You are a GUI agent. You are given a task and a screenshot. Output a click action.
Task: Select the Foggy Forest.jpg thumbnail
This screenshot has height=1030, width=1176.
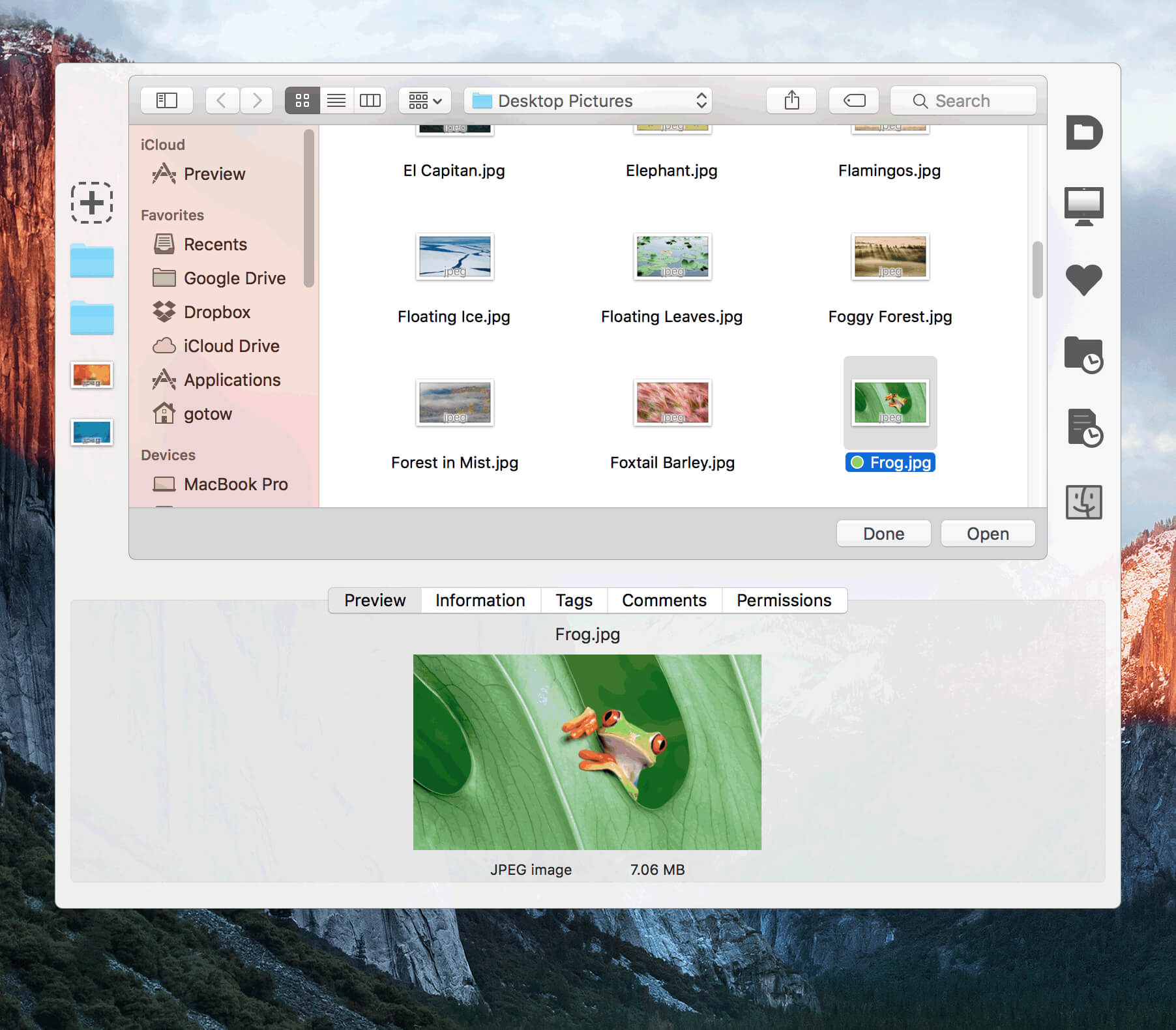[x=890, y=257]
